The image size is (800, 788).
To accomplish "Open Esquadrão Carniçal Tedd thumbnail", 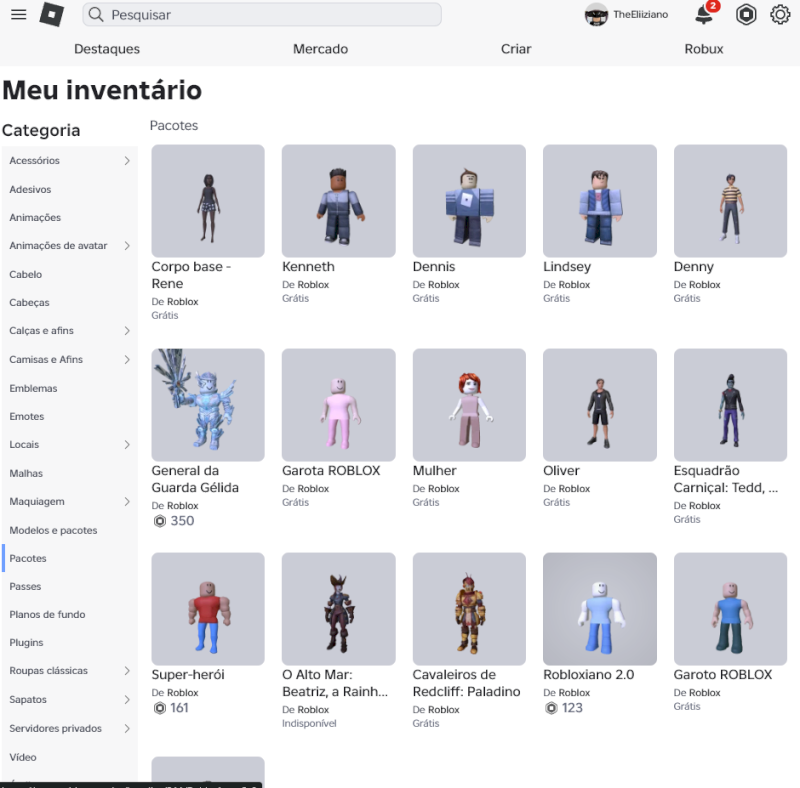I will tap(730, 405).
